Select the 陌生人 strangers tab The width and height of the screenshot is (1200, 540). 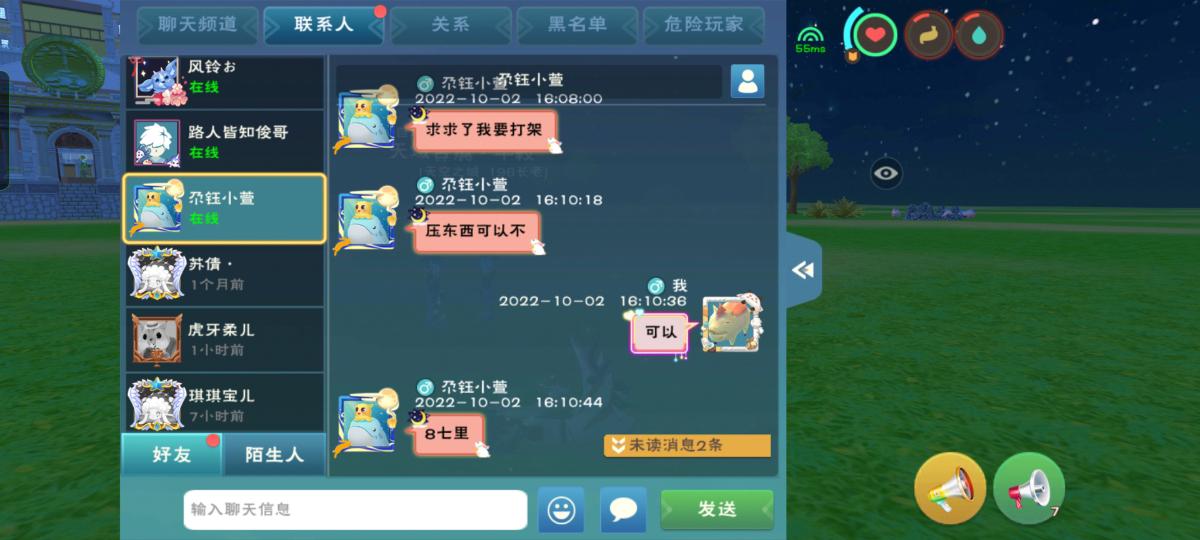(274, 455)
